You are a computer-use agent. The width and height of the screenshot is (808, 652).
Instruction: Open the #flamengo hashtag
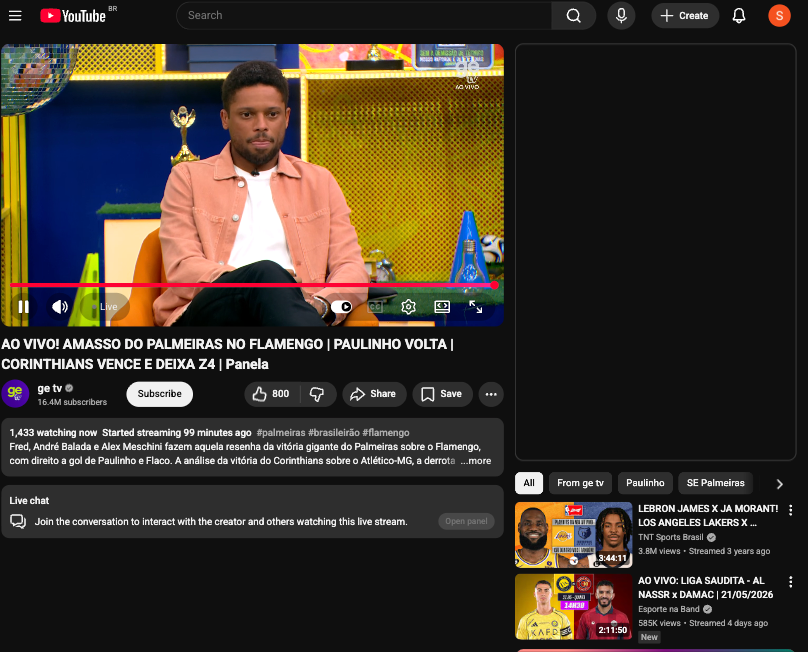[x=385, y=432]
